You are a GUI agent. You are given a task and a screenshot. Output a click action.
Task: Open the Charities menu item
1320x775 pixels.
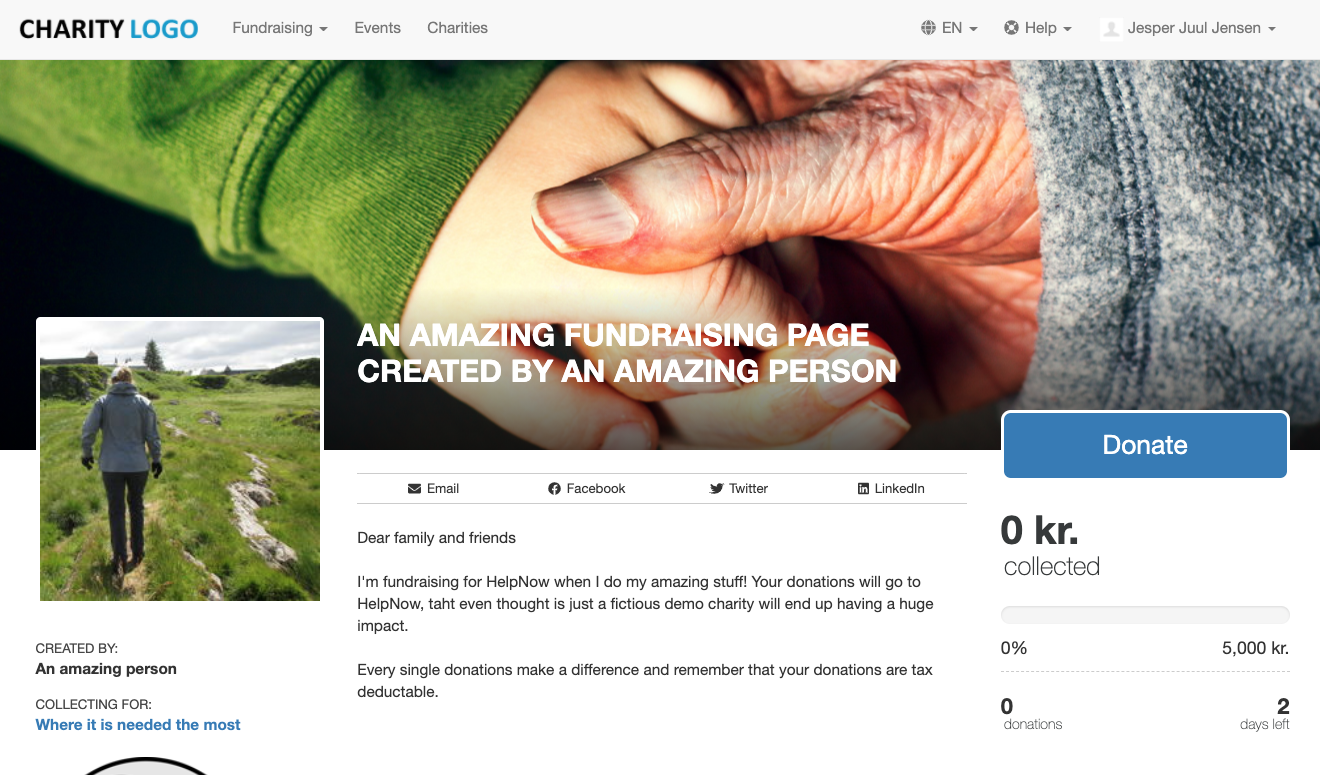pos(457,28)
